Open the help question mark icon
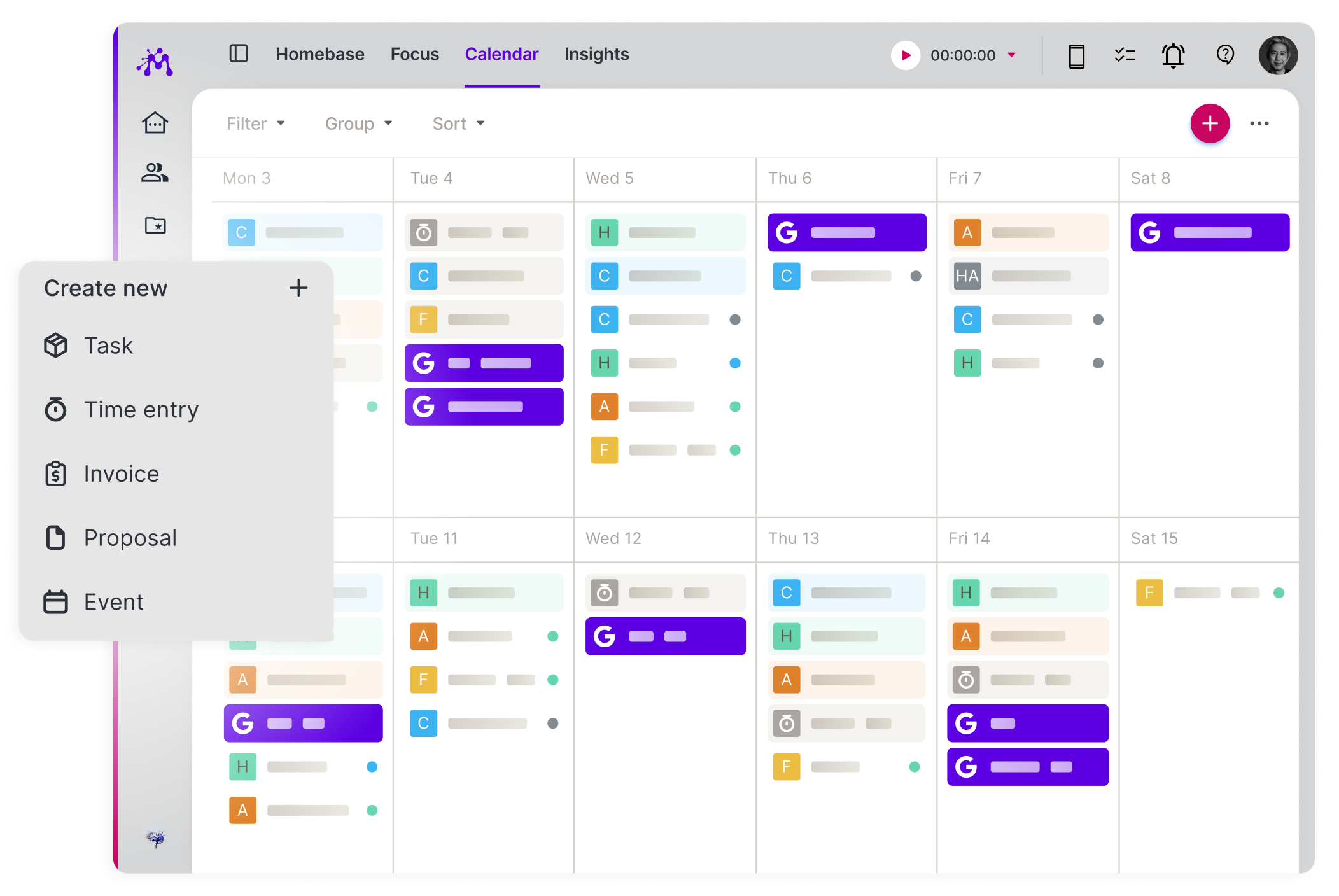This screenshot has width=1339, height=896. tap(1224, 55)
